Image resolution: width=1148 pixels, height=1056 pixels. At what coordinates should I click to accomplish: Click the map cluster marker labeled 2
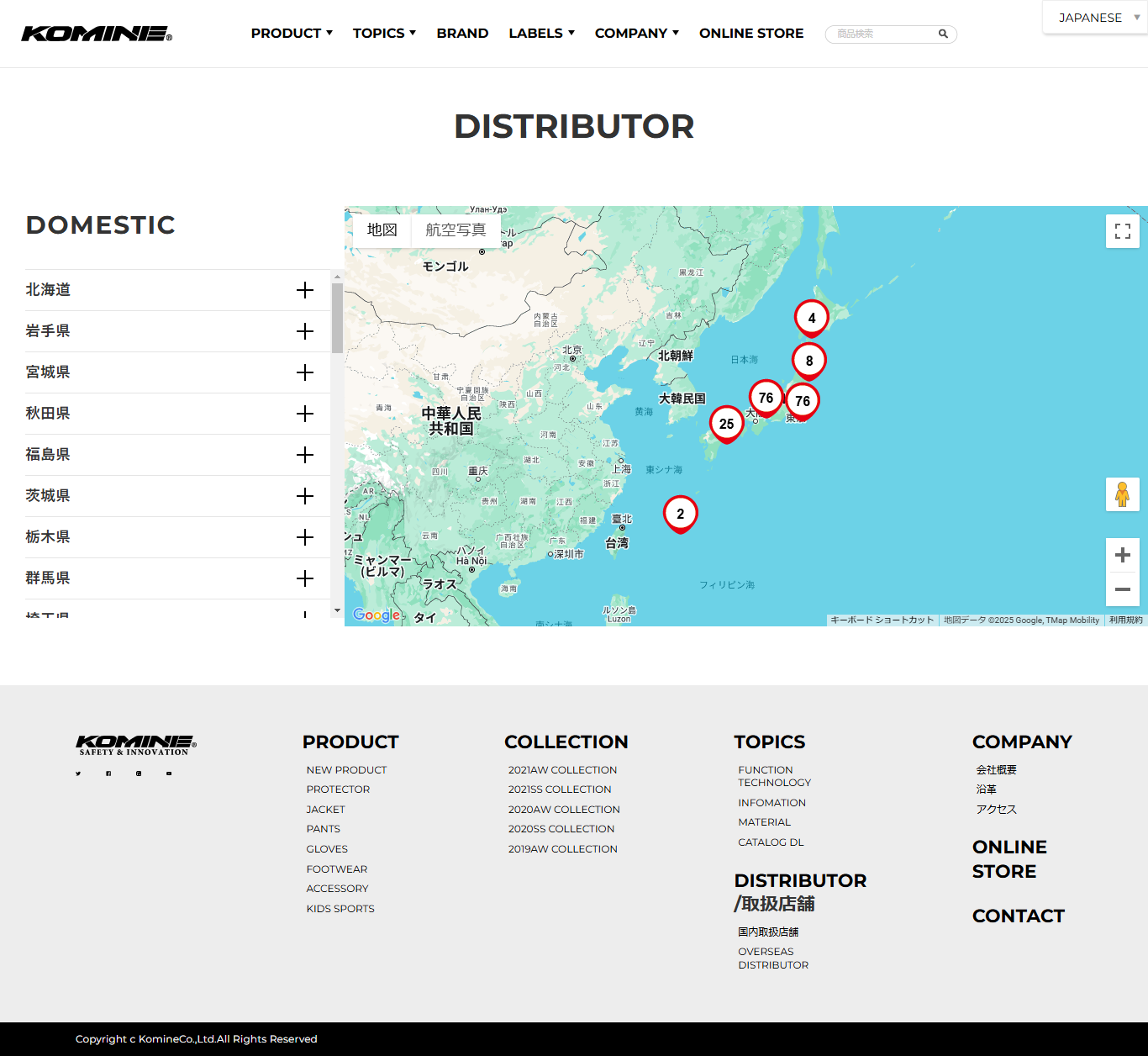click(x=680, y=514)
